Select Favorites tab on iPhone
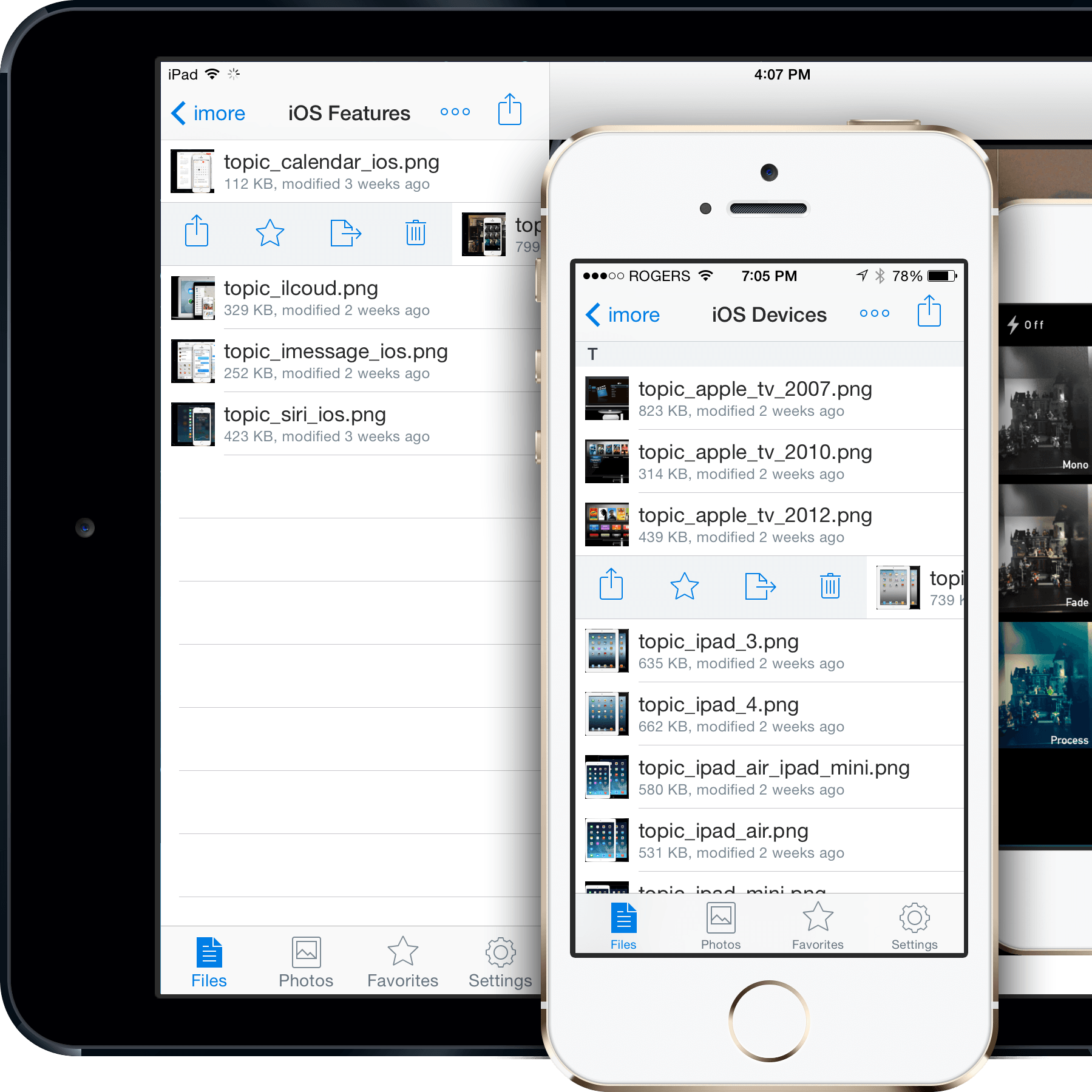 click(x=818, y=926)
